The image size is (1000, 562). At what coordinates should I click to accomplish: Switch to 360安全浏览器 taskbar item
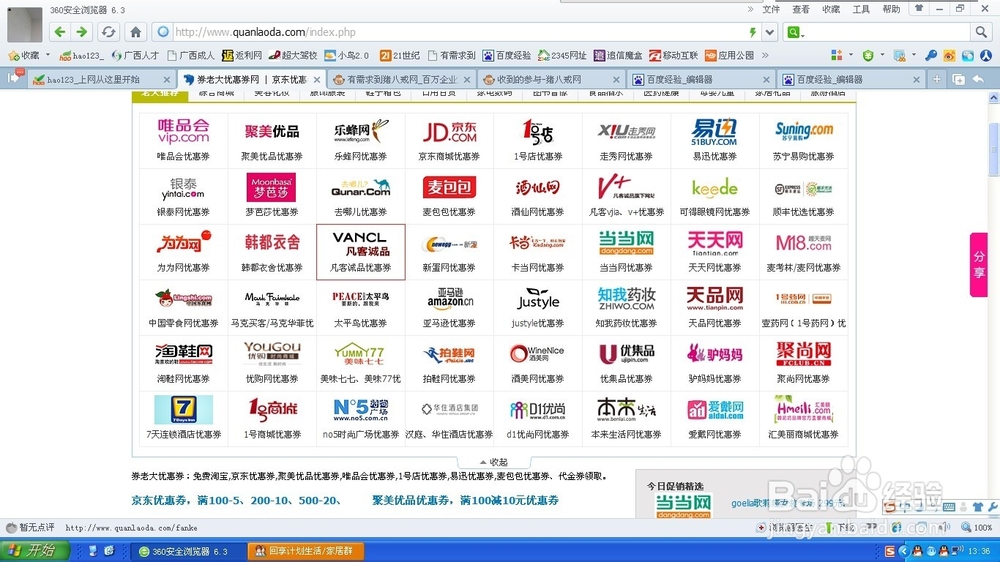188,551
